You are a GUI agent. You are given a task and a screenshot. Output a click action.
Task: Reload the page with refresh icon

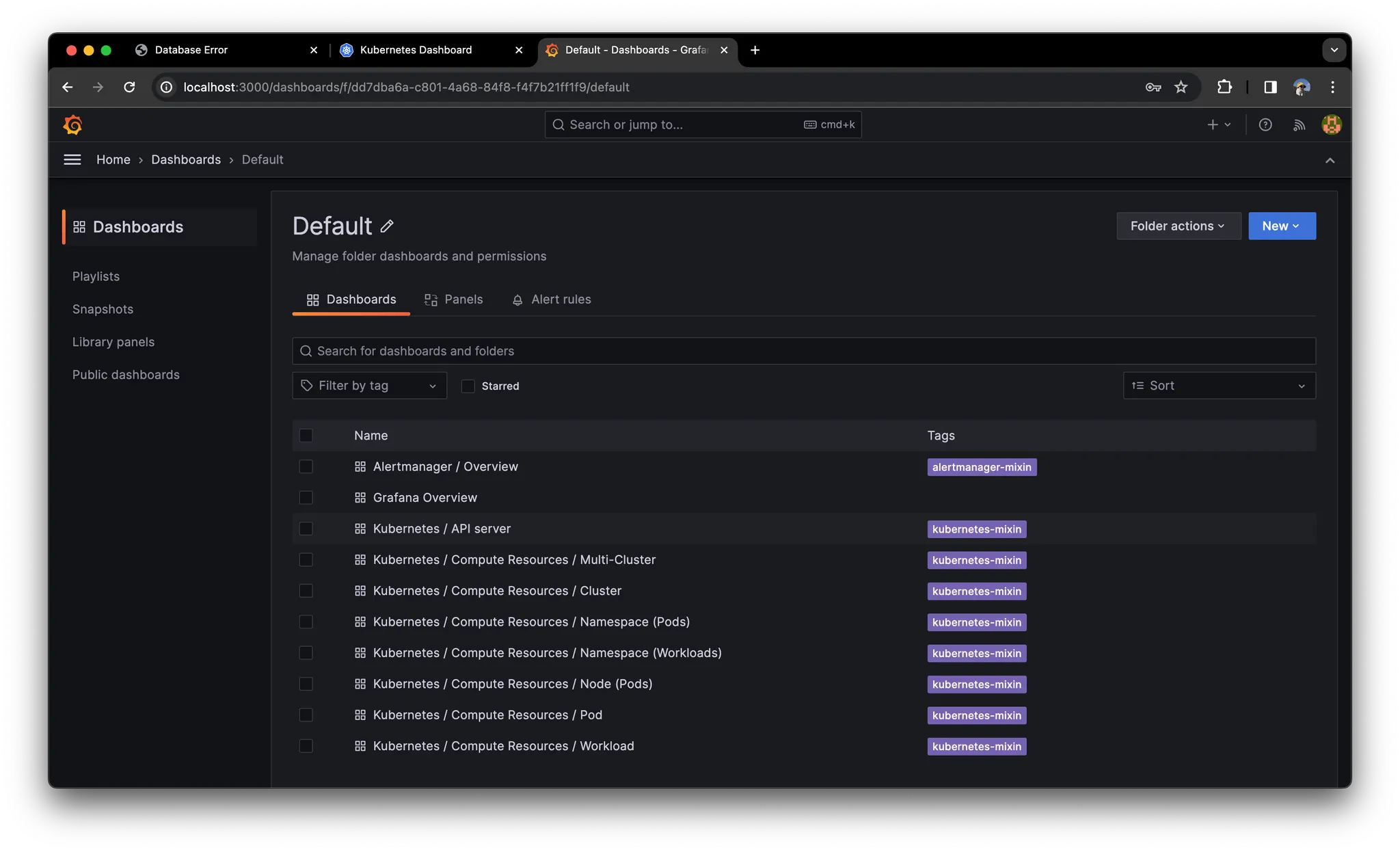coord(129,87)
